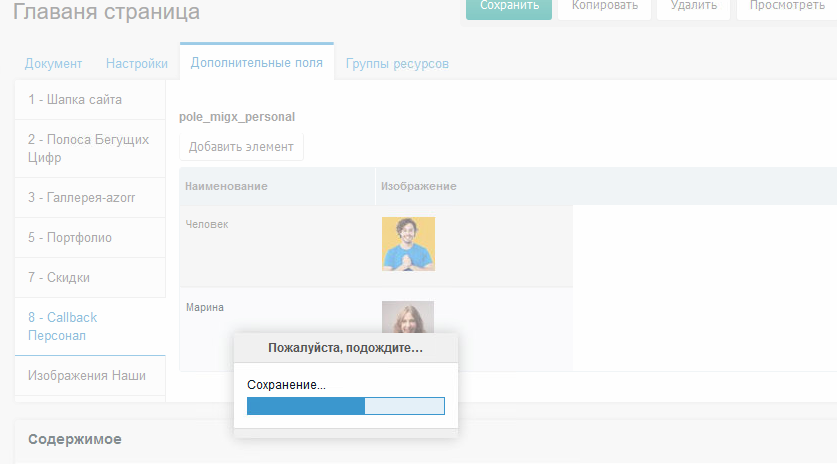Go to the Группы ресурсов tab
This screenshot has width=837, height=464.
pos(397,63)
